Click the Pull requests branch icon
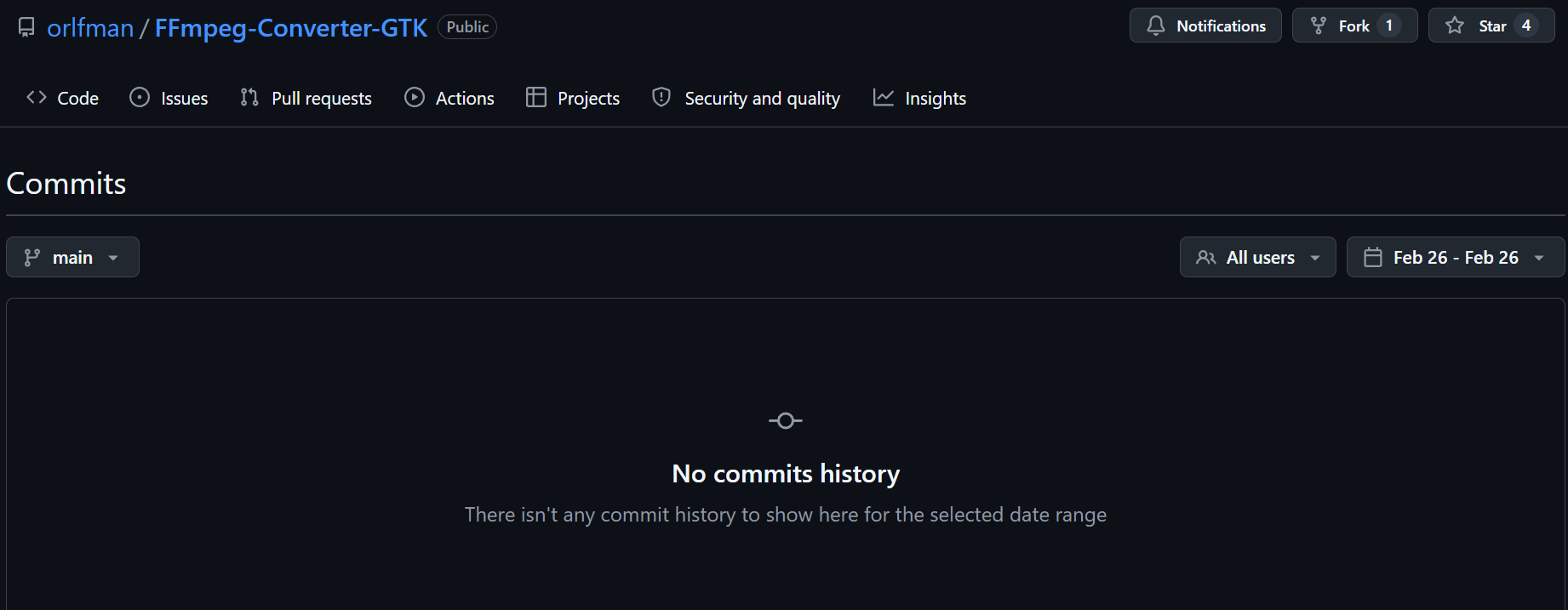 click(249, 98)
